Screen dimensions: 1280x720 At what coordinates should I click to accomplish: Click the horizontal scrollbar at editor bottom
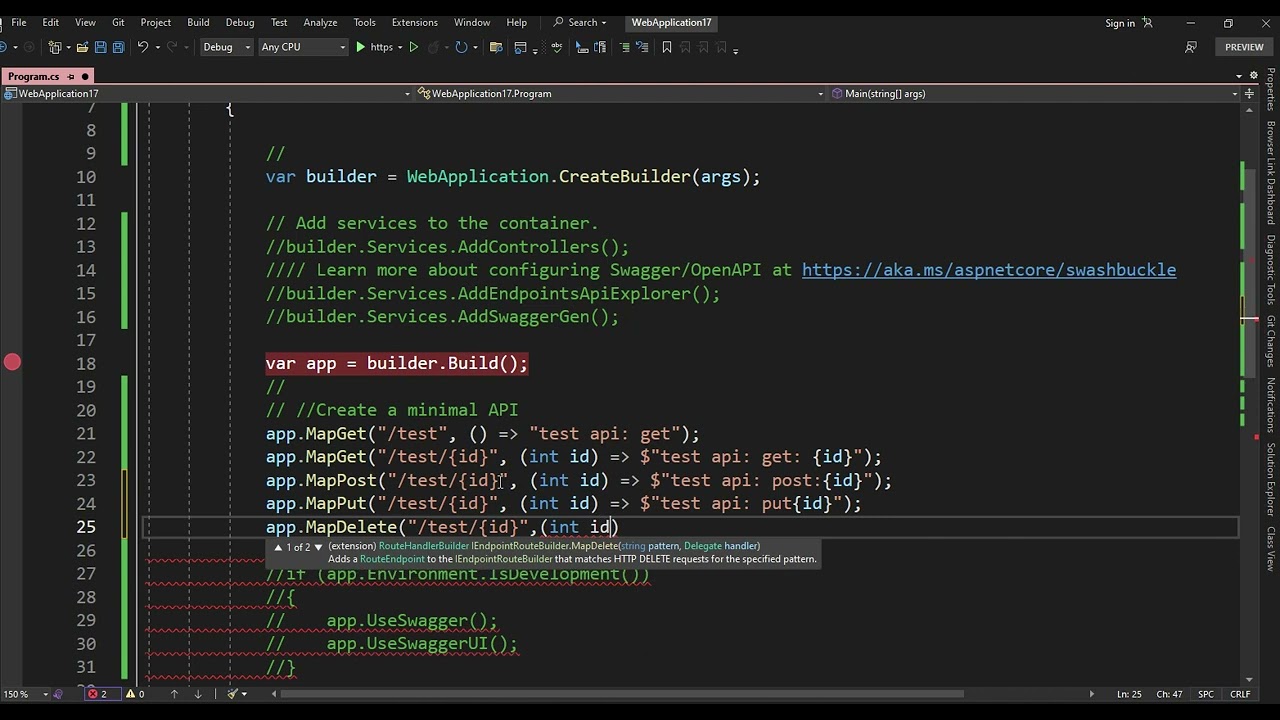(621, 694)
